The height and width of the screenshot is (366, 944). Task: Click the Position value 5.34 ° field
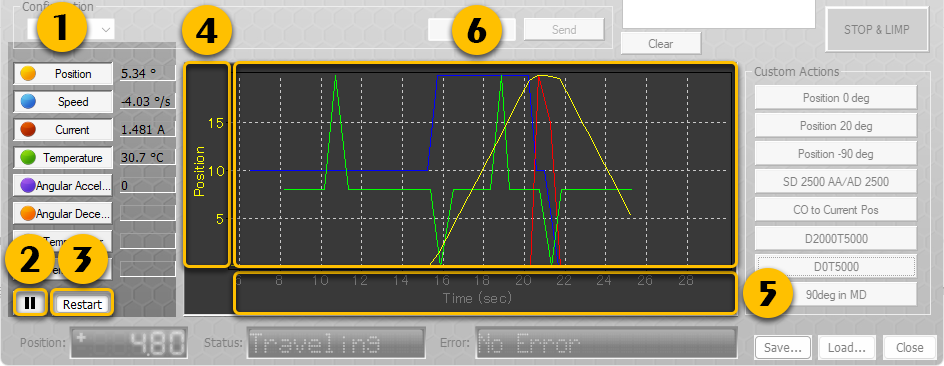click(148, 73)
